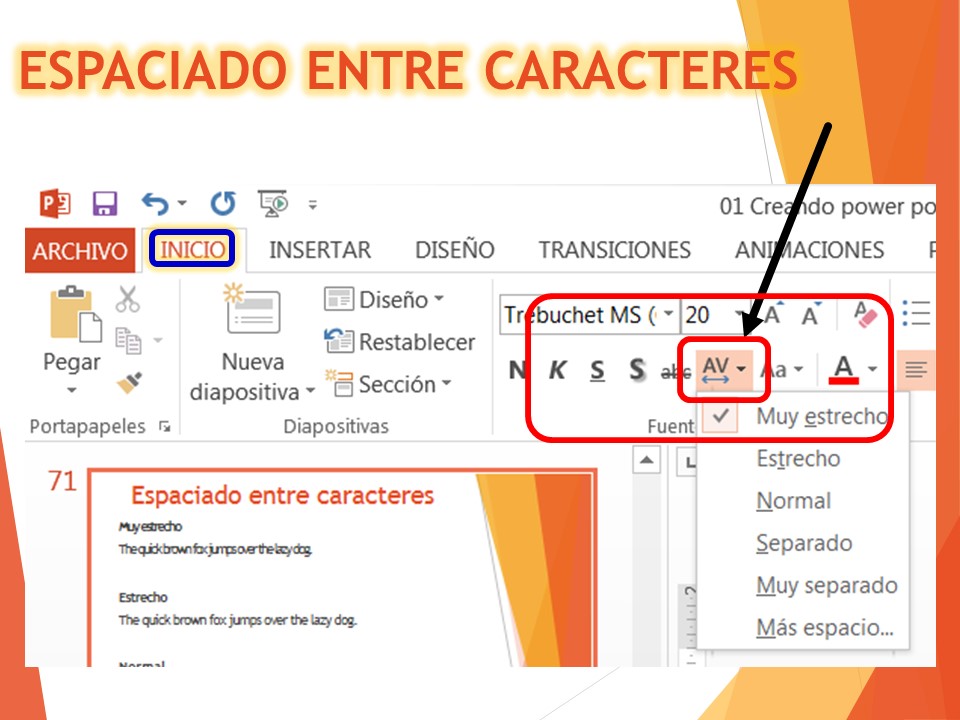
Task: Toggle left text alignment
Action: pyautogui.click(x=916, y=370)
